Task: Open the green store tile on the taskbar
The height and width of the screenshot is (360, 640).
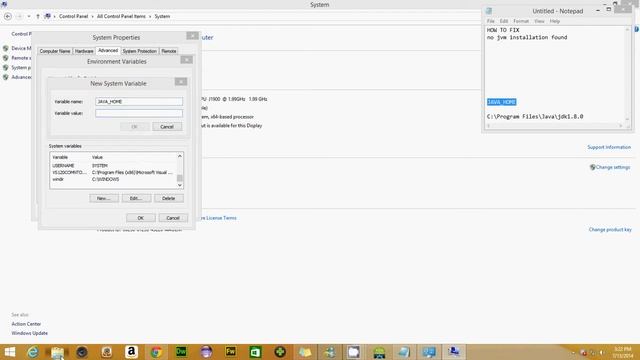Action: (x=256, y=352)
